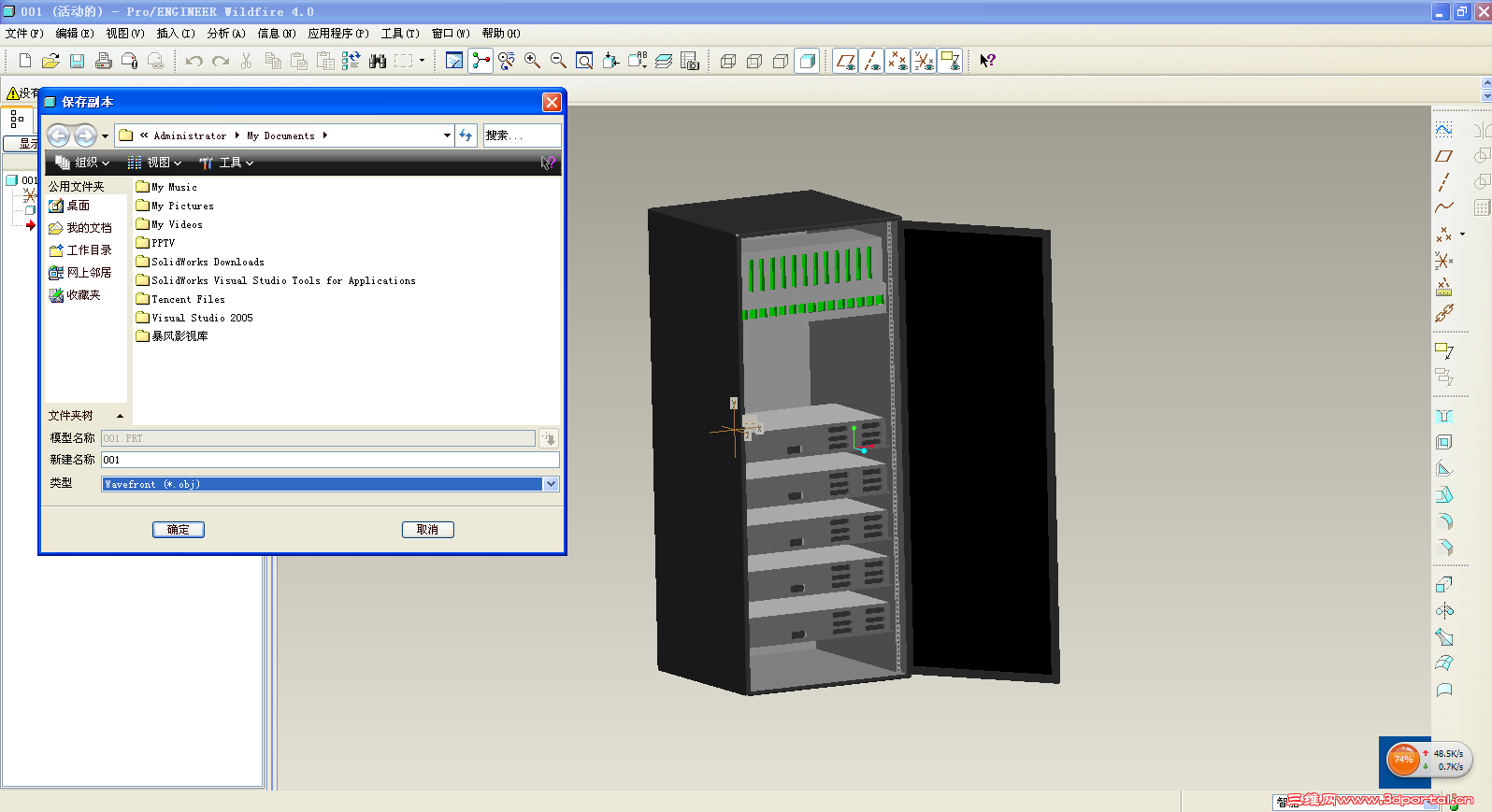Viewport: 1492px width, 812px height.
Task: Click the Layers icon in toolbar
Action: 664,61
